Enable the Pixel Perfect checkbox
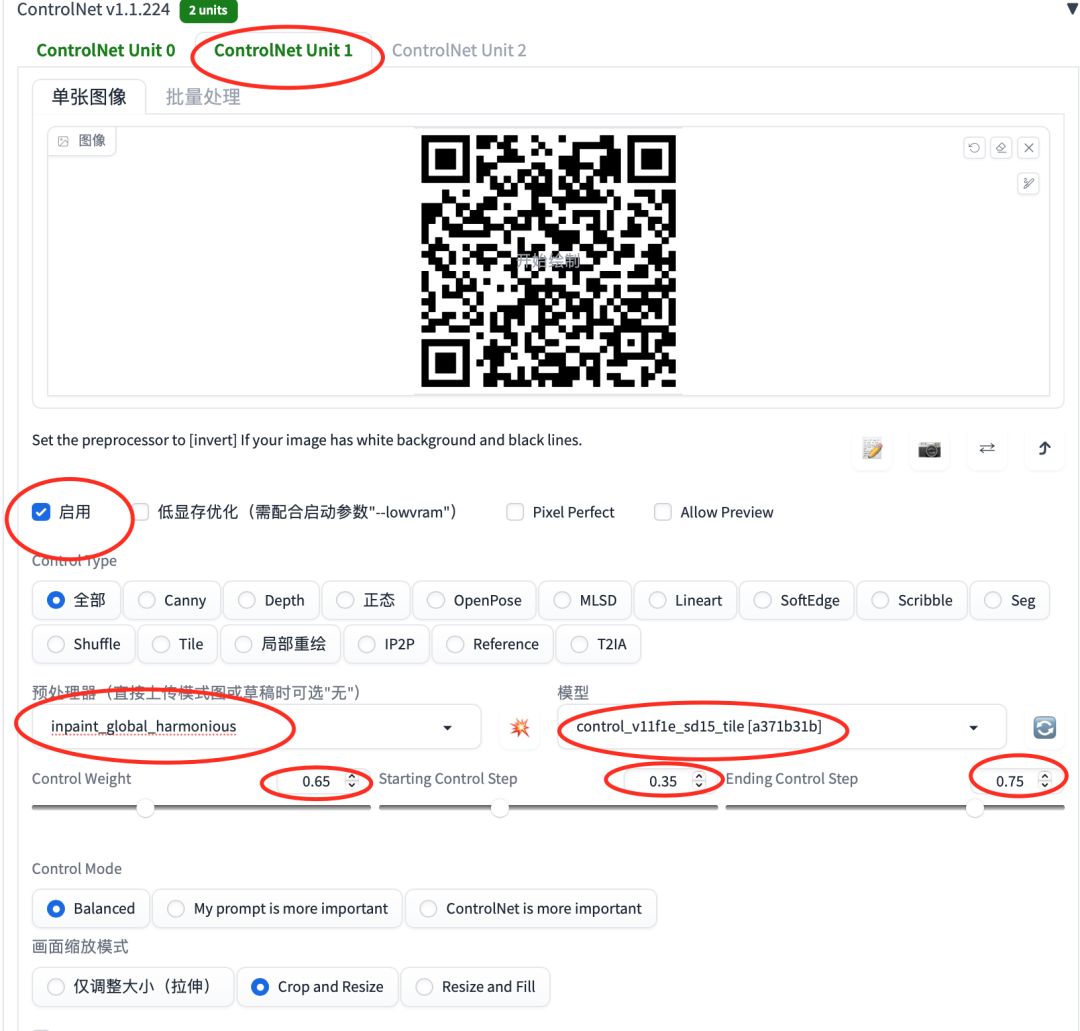The width and height of the screenshot is (1080, 1031). tap(515, 512)
